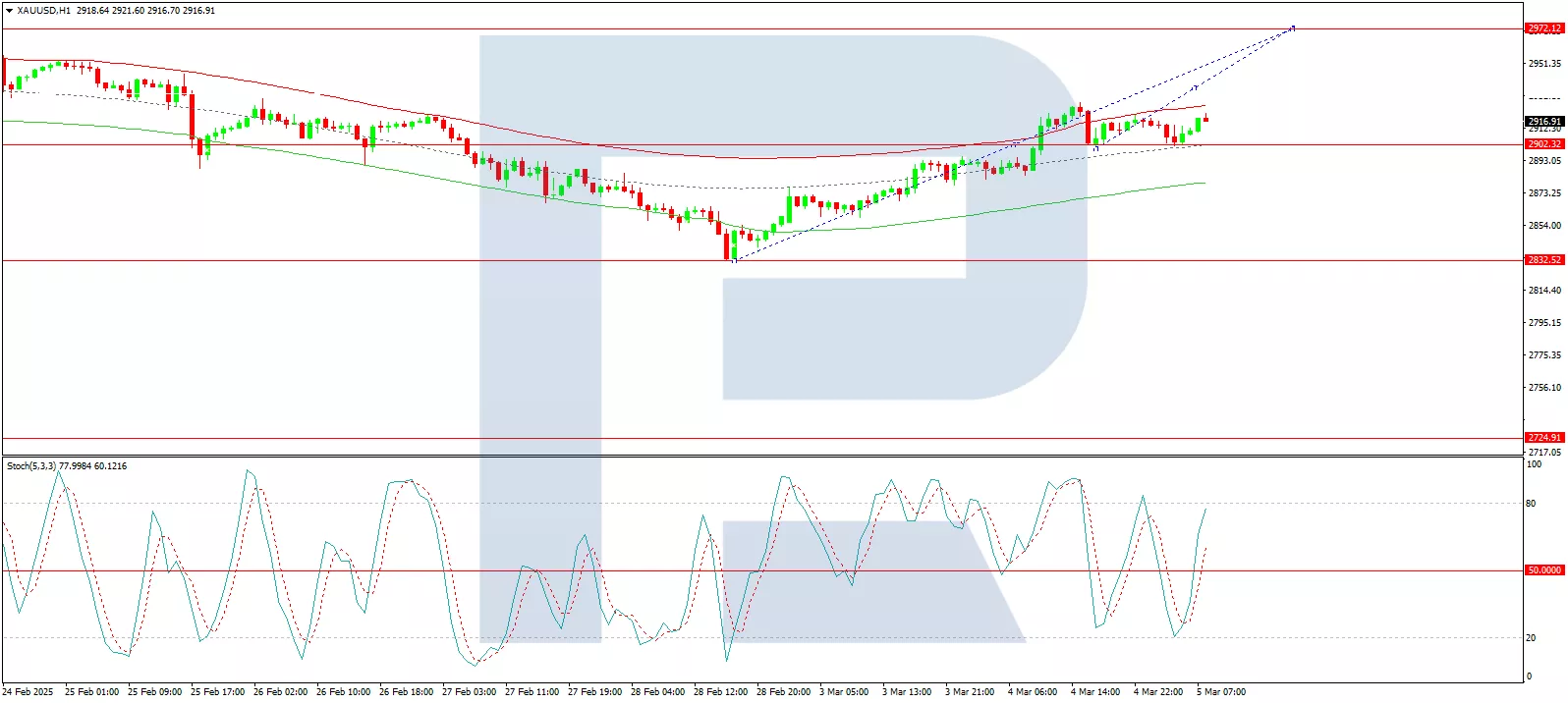Click the 24 Feb 2025 date label

(x=29, y=692)
